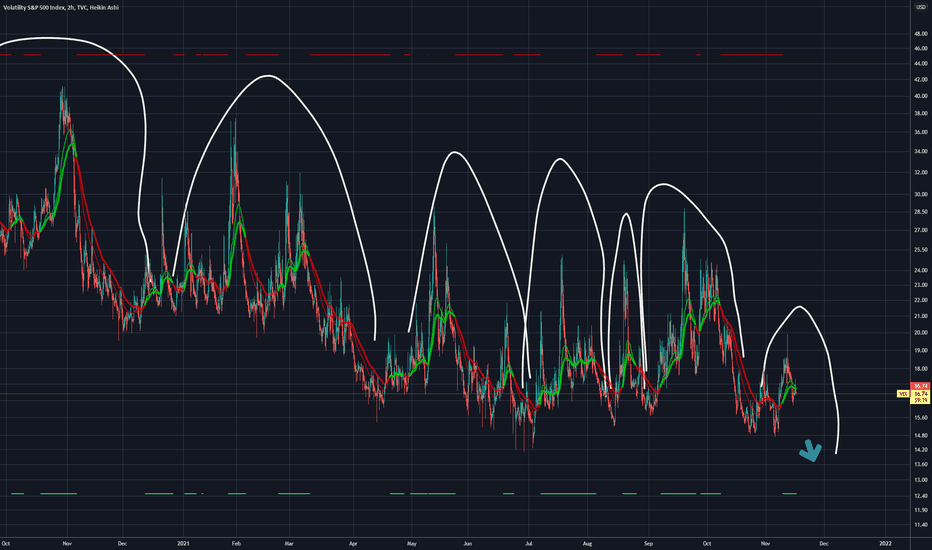Click the 25.50 price axis label

[921, 250]
